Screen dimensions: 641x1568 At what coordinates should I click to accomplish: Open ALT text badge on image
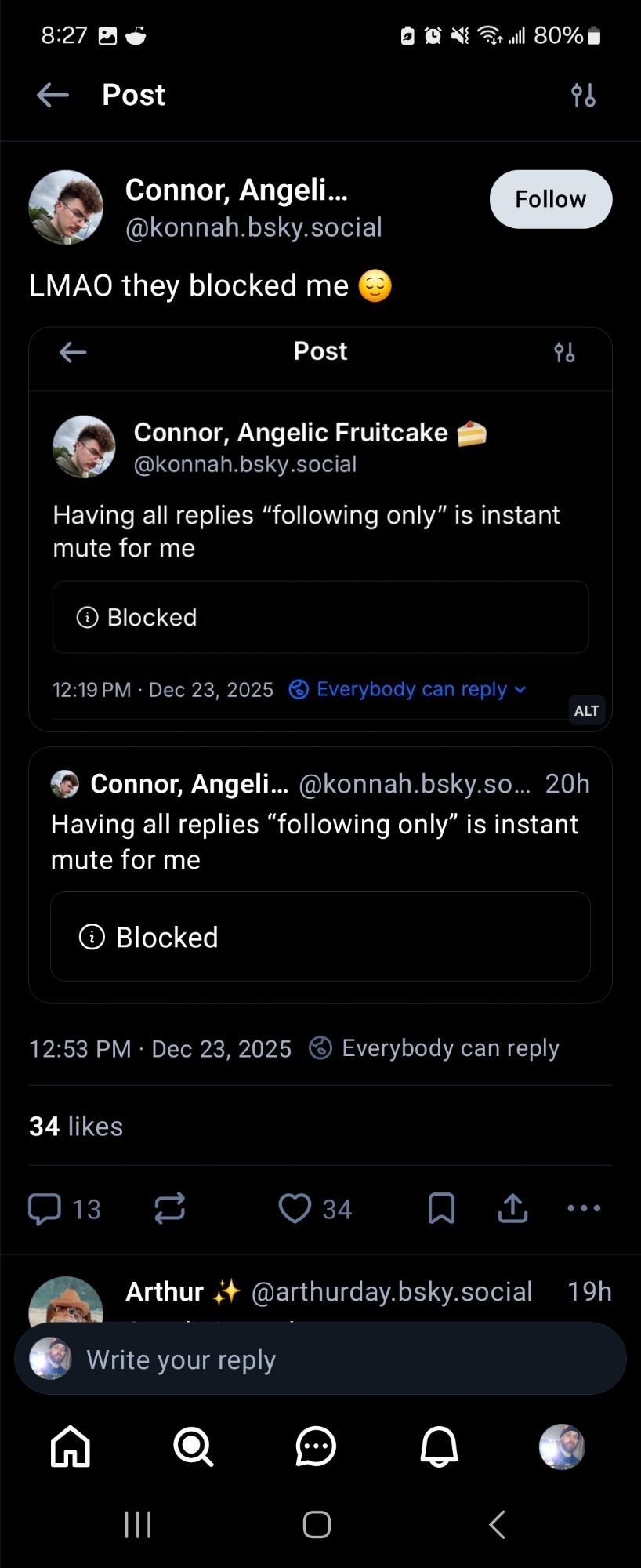coord(586,710)
